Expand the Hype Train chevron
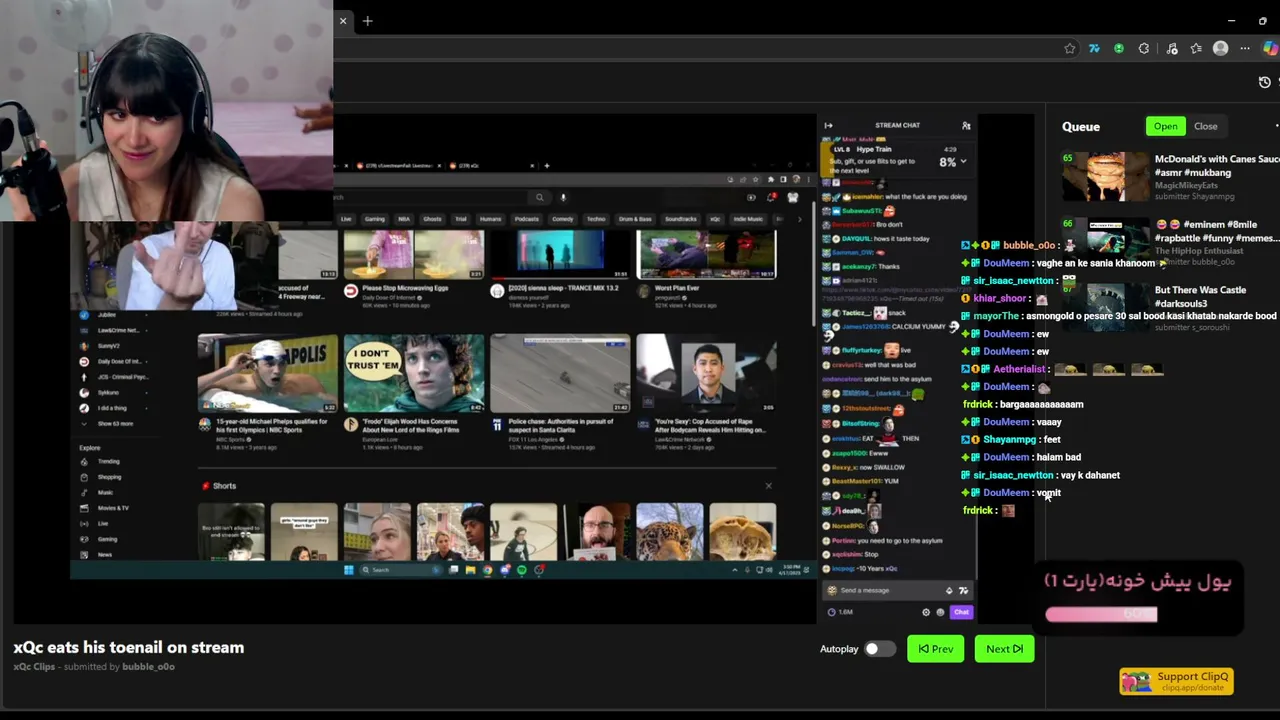 click(963, 161)
